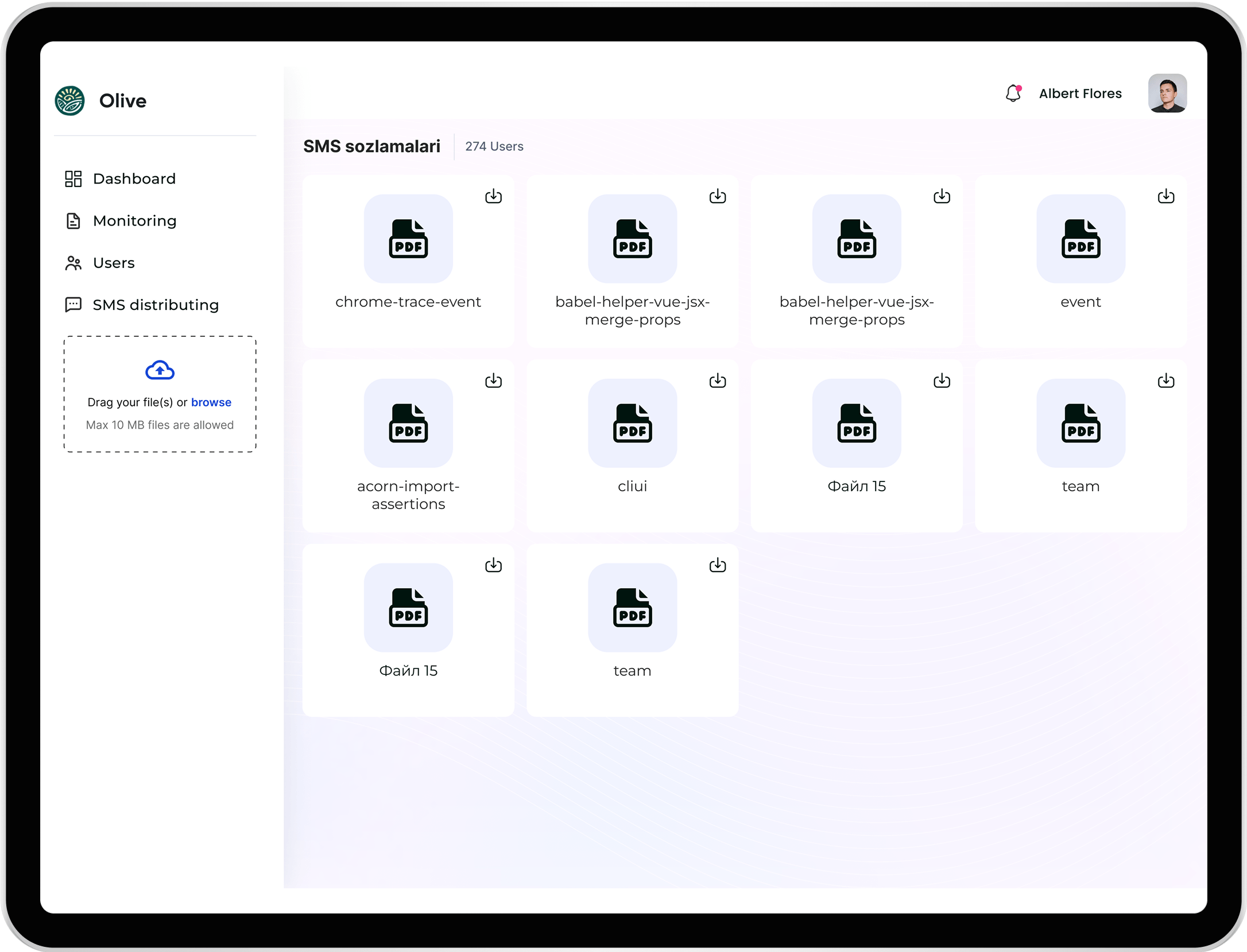Open the acorn-import-assertions PDF icon
This screenshot has height=952, width=1247.
(408, 423)
